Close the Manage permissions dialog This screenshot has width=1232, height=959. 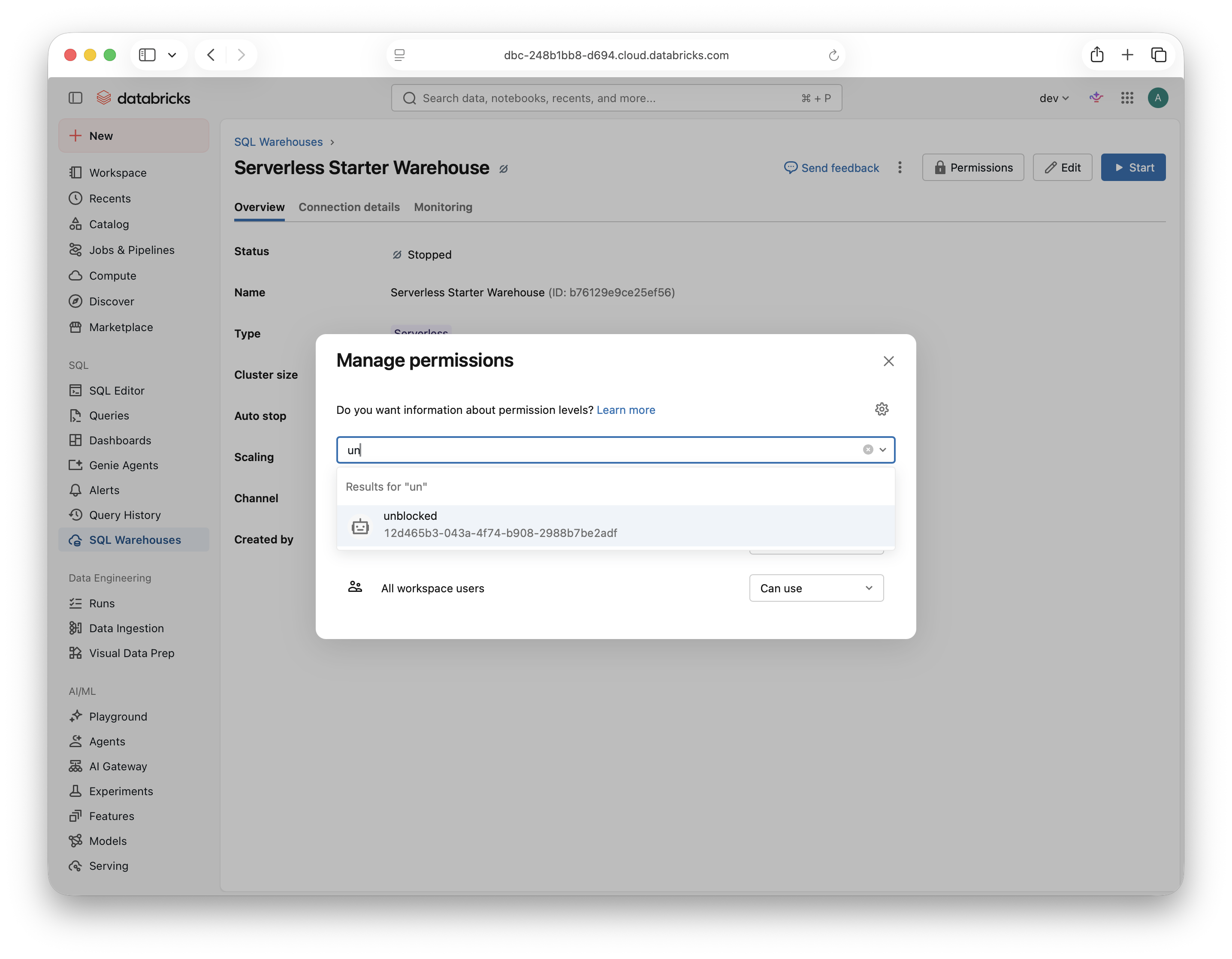click(888, 361)
